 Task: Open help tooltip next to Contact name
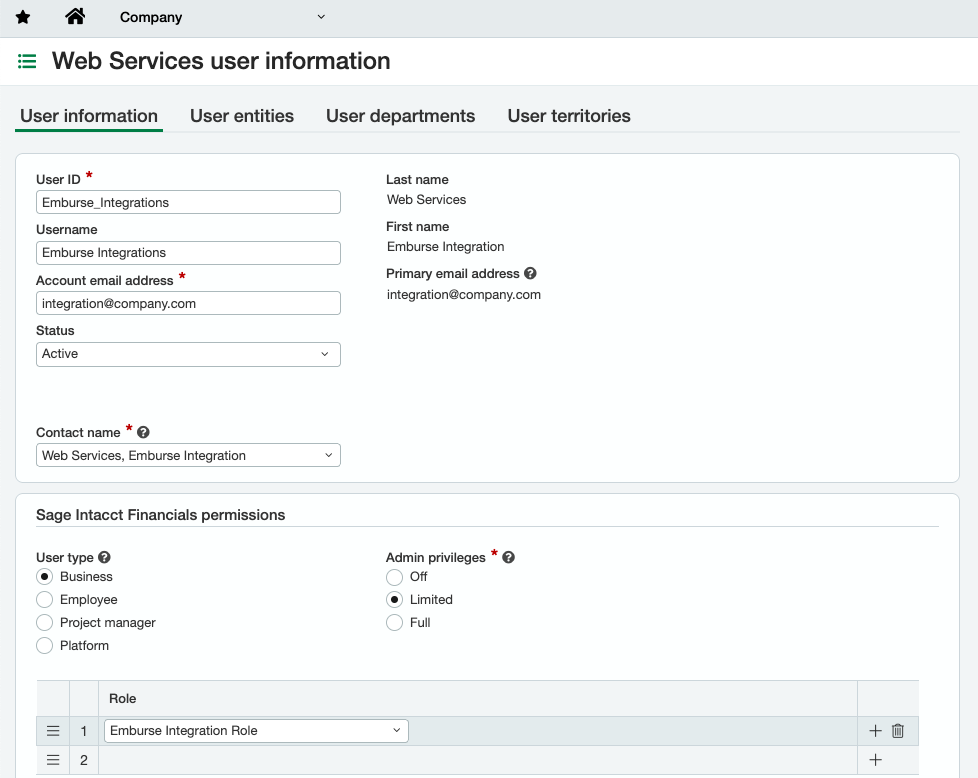[143, 431]
